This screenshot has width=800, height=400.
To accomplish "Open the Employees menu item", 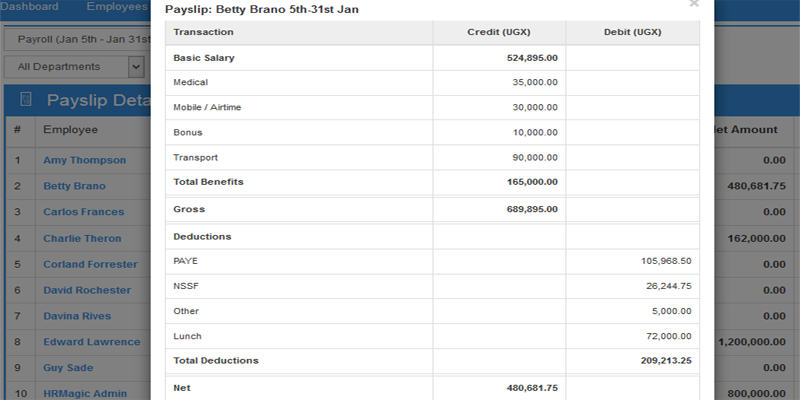I will 117,7.
